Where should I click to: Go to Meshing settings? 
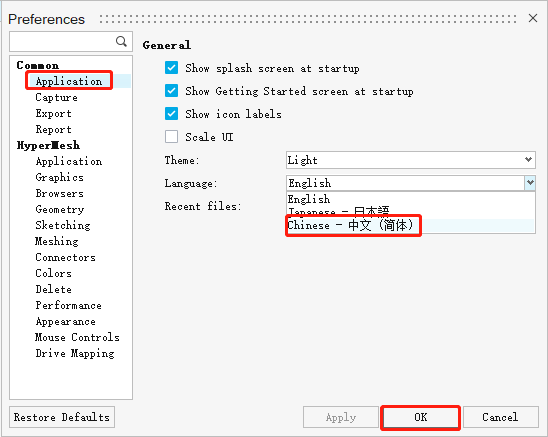tap(57, 241)
